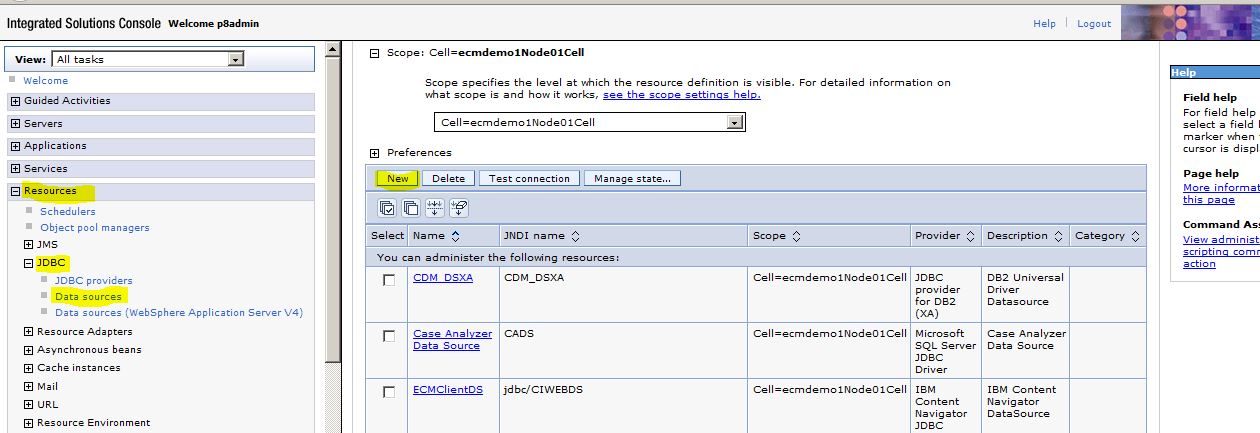This screenshot has width=1260, height=433.
Task: Sort table by Scope column arrows
Action: point(796,237)
